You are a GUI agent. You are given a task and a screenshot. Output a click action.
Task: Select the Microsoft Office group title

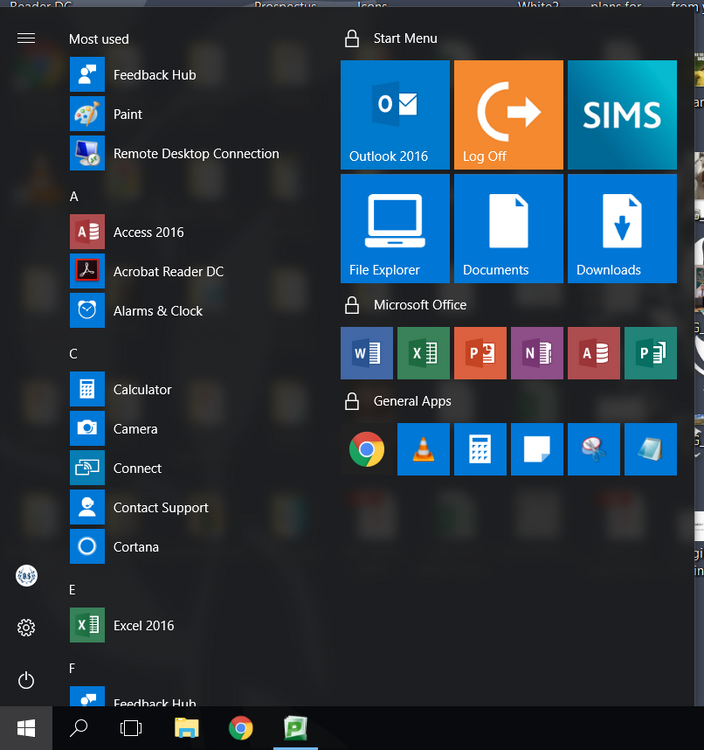pos(420,305)
